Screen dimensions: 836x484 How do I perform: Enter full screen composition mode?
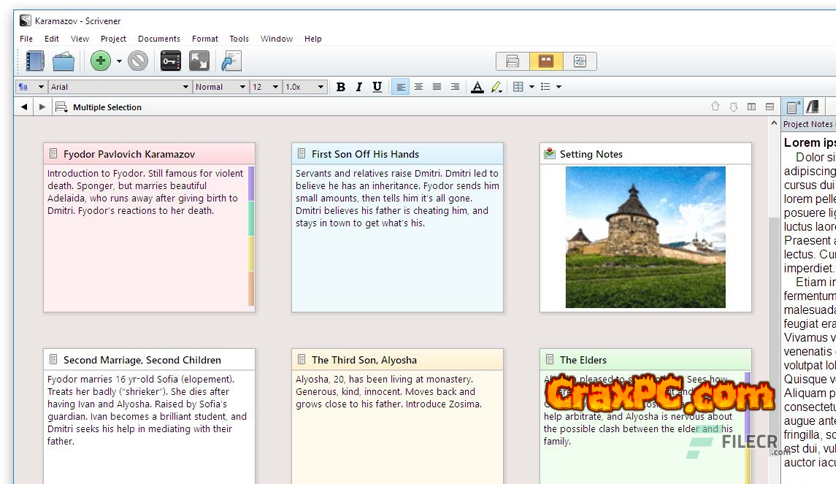[199, 61]
